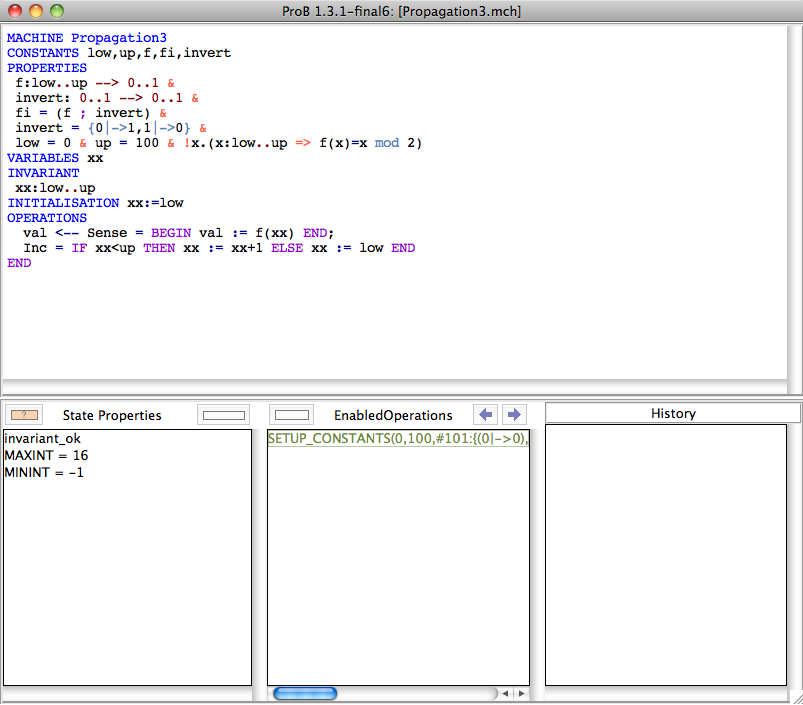The height and width of the screenshot is (705, 803).
Task: Select the MININT = -1 entry
Action: click(44, 472)
